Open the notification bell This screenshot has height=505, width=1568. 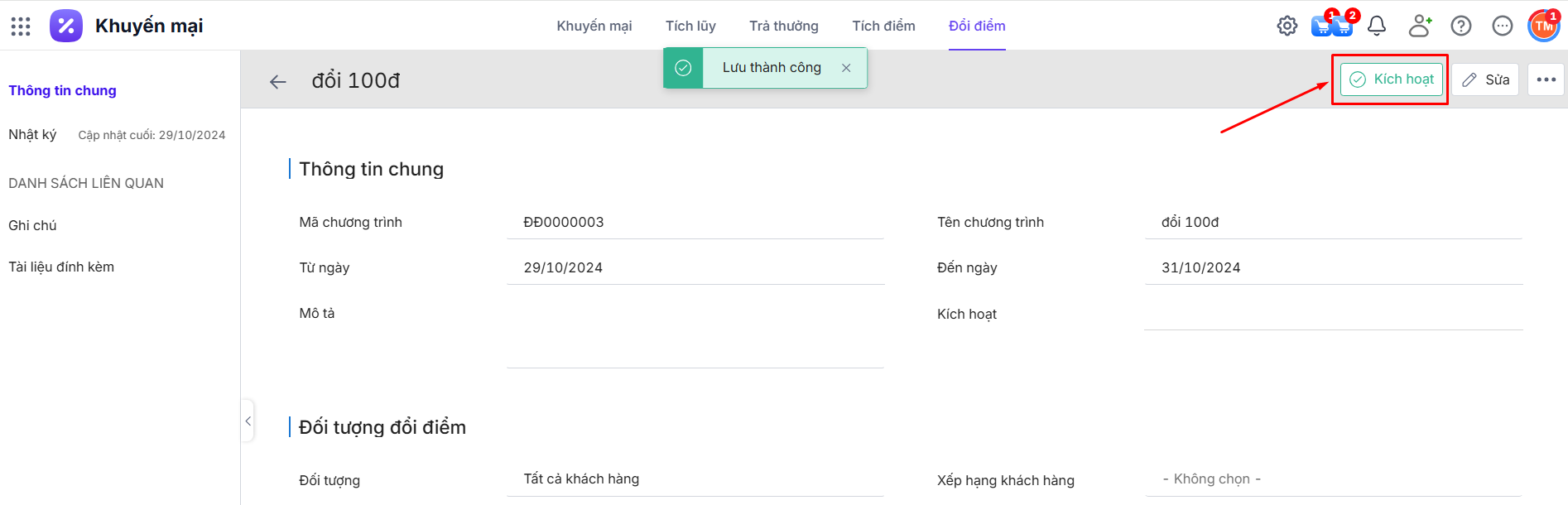coord(1377,26)
